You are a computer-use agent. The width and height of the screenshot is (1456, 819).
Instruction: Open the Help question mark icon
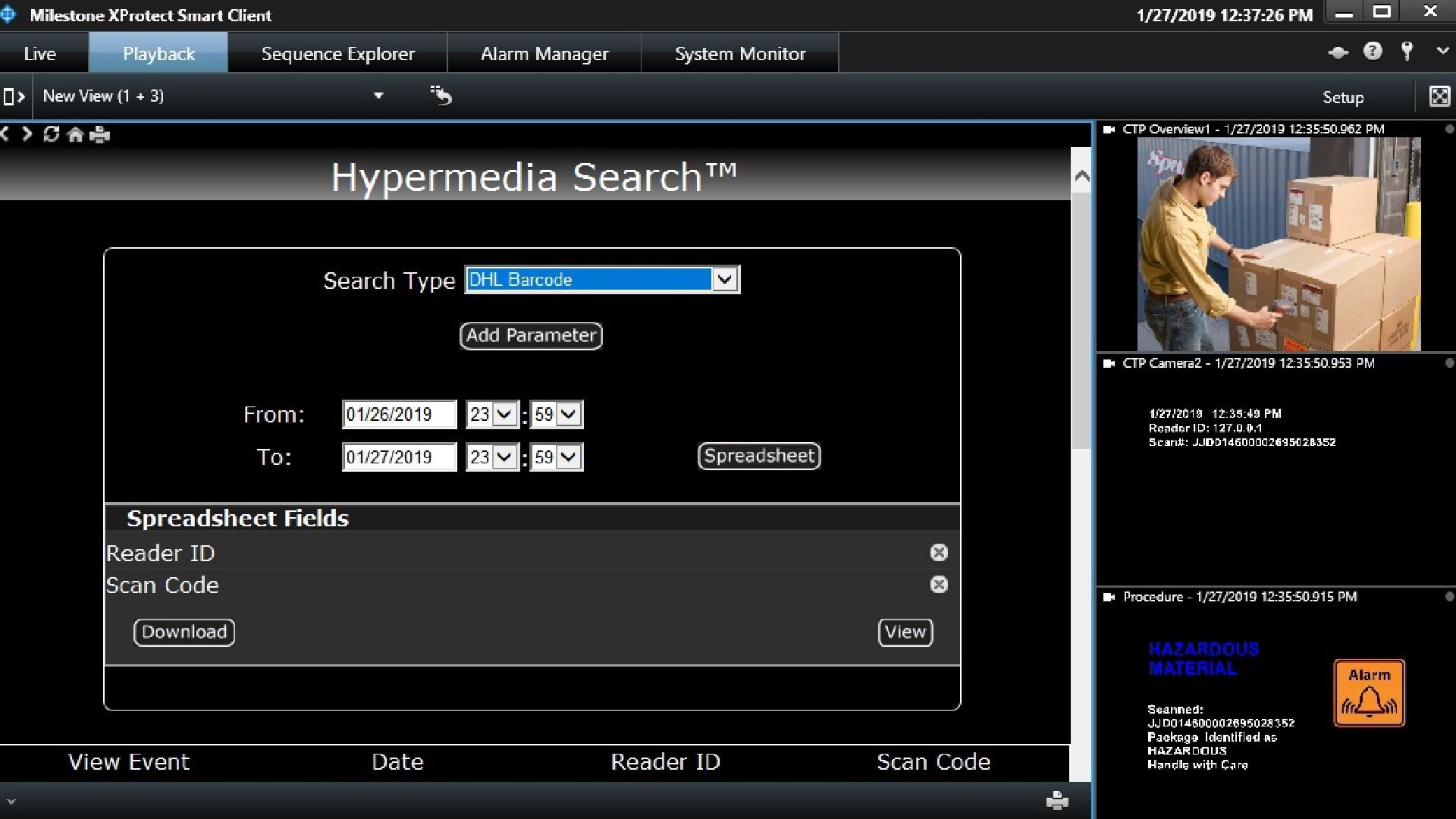[1372, 51]
